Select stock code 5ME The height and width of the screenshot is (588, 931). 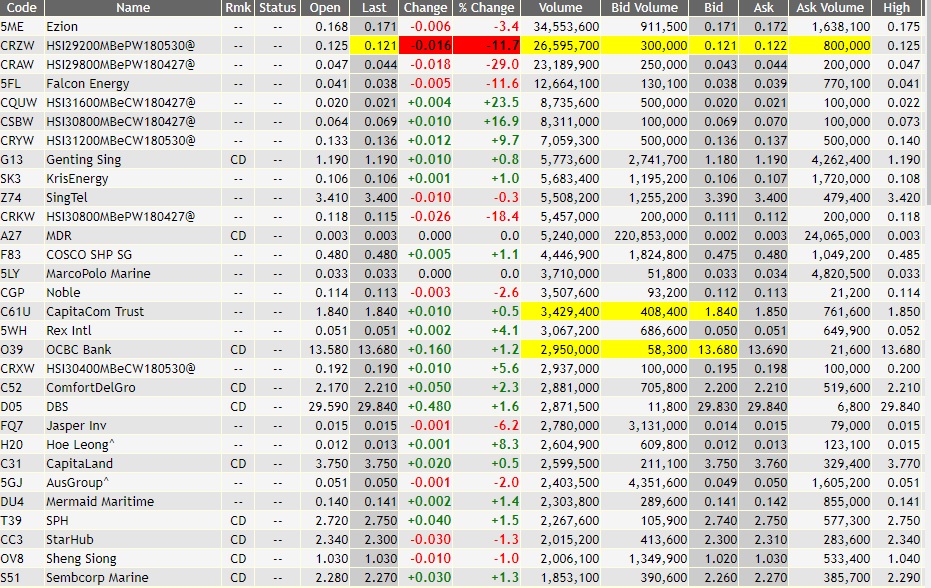tap(14, 27)
